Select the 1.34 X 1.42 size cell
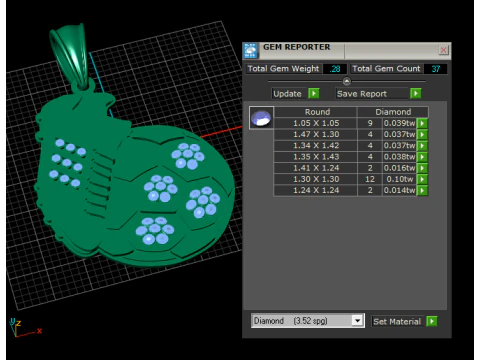480x360 pixels. point(316,146)
